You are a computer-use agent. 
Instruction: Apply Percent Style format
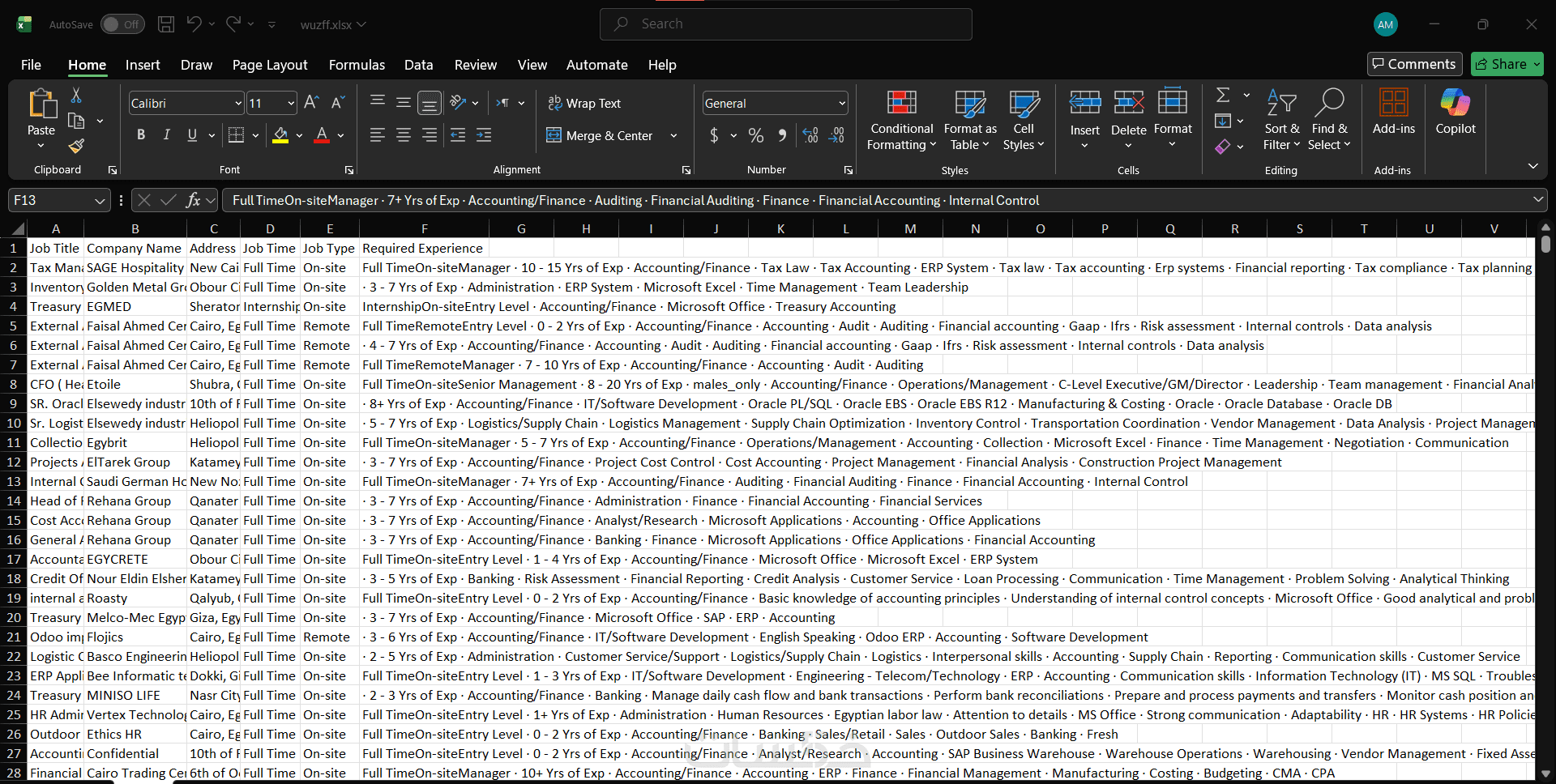(x=756, y=135)
